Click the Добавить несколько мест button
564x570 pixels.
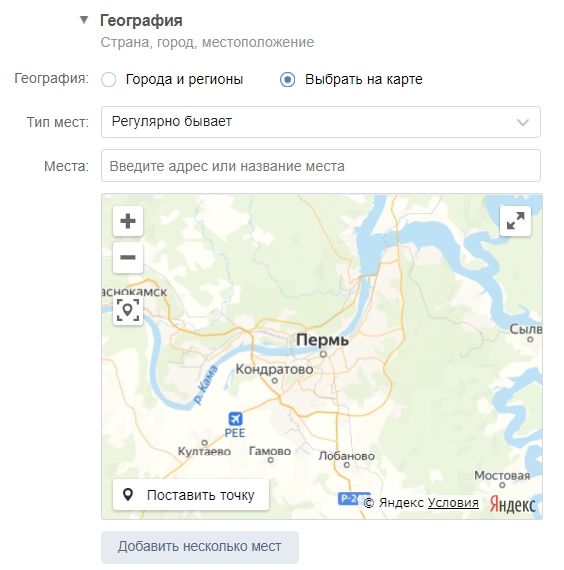200,547
